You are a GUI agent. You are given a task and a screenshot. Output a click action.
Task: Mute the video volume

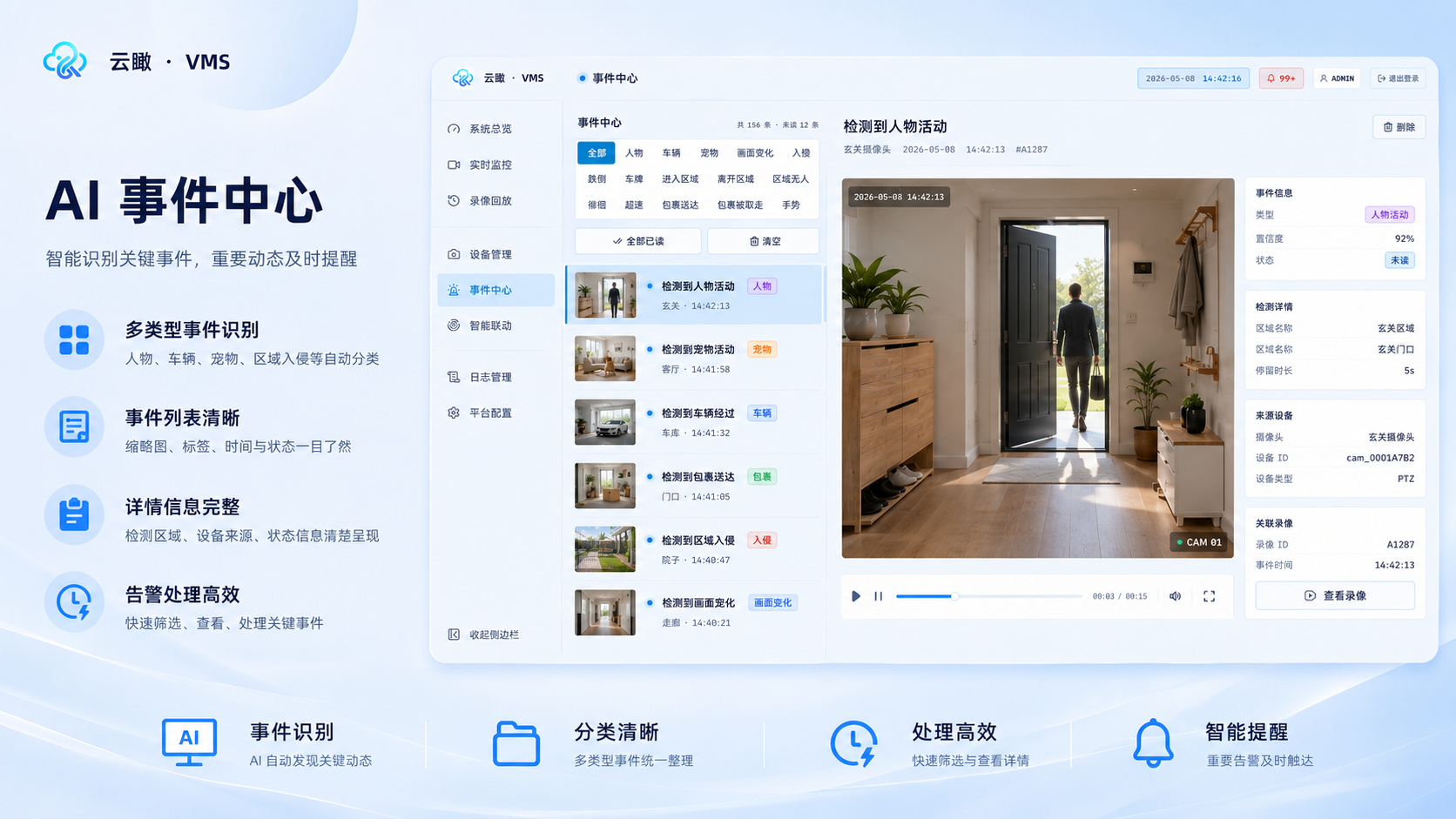[1175, 596]
